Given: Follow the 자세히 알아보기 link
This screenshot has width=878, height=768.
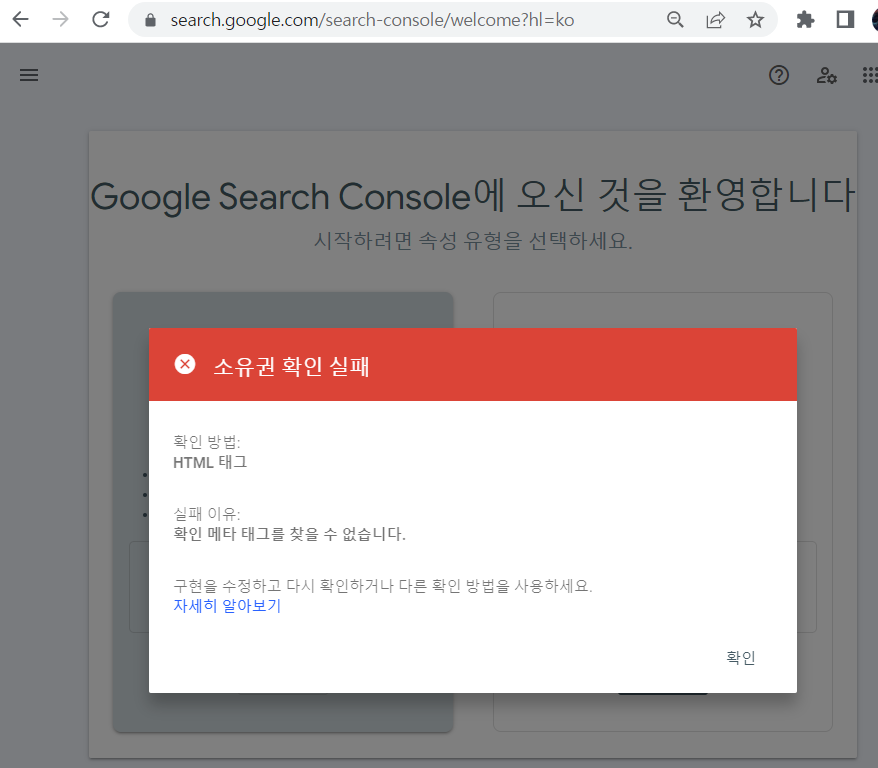Looking at the screenshot, I should pyautogui.click(x=227, y=606).
